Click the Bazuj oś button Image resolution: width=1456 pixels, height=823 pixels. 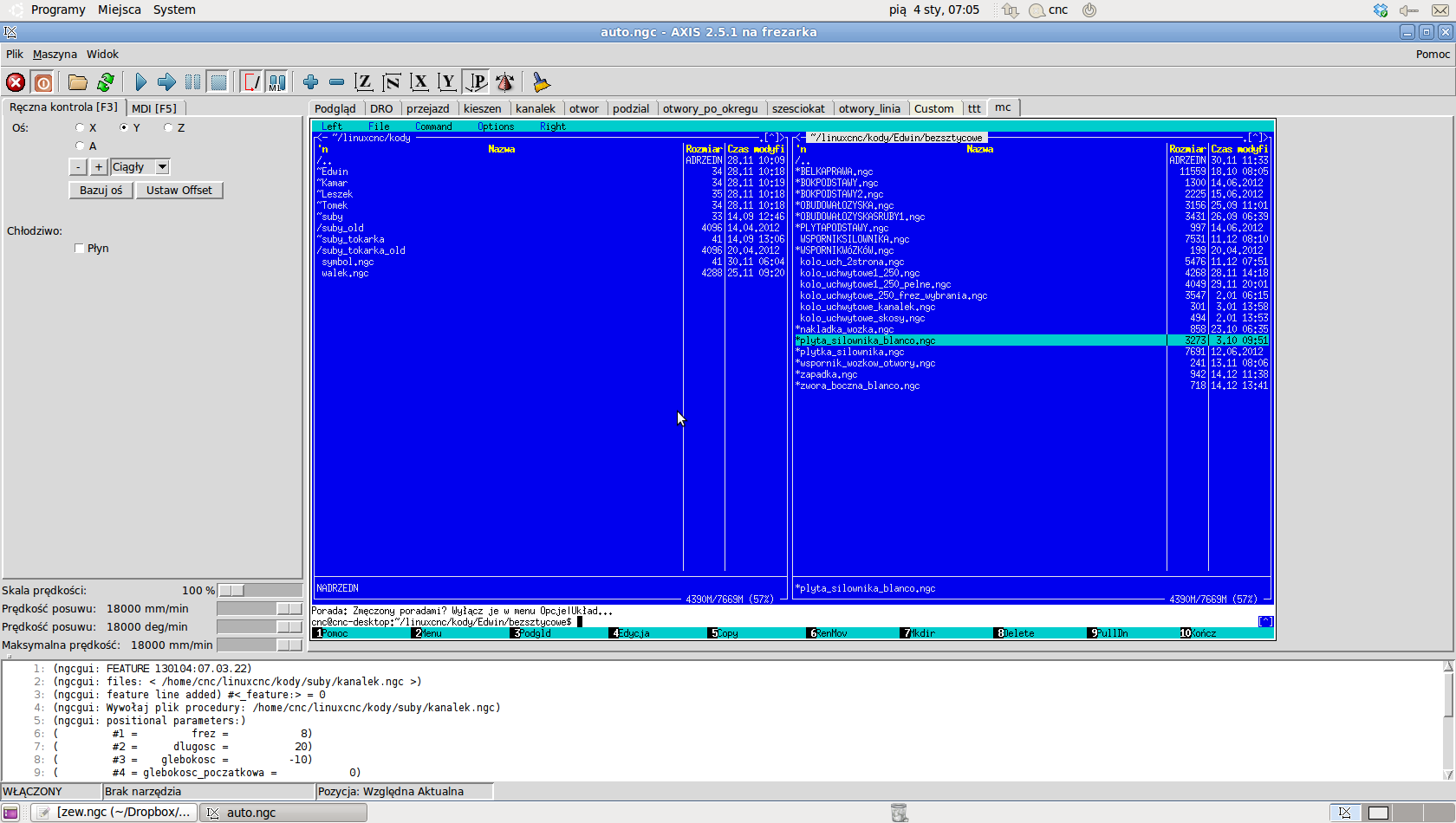[x=101, y=191]
